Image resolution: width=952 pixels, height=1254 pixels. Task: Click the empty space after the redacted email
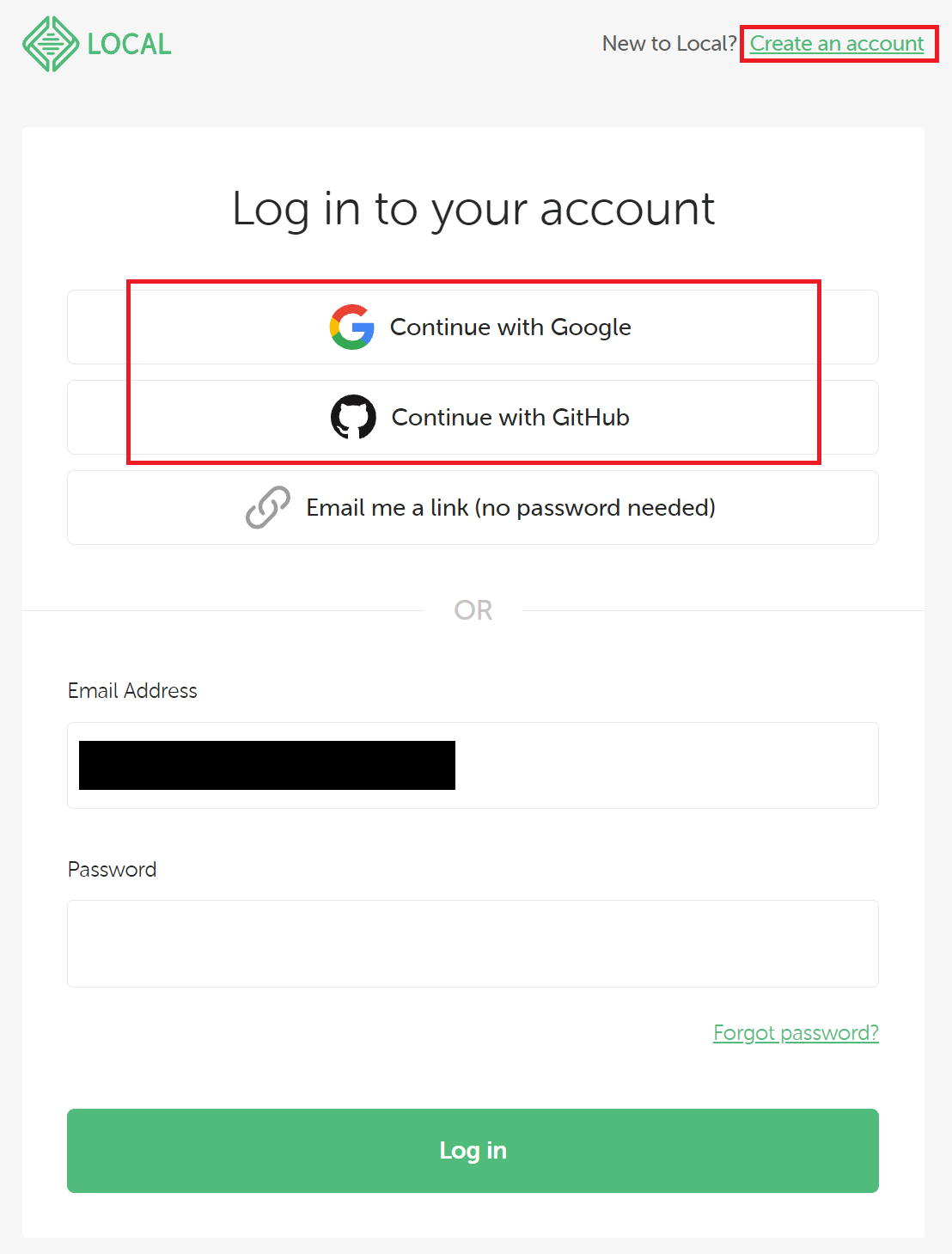(x=666, y=765)
